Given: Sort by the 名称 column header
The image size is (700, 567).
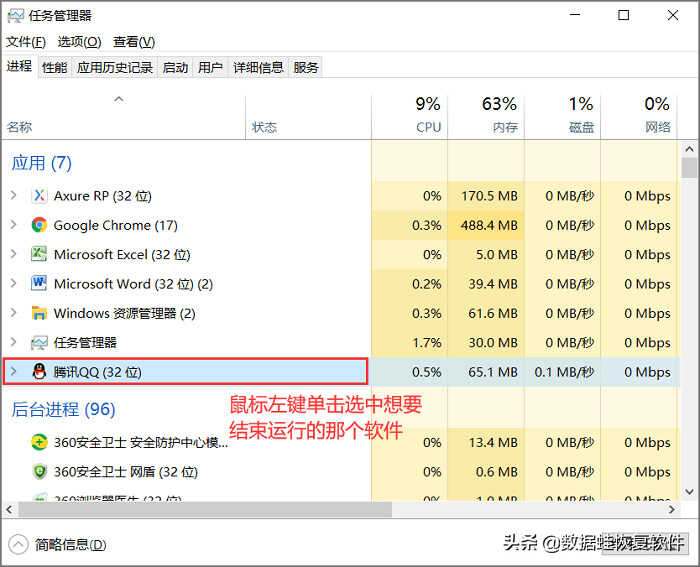Looking at the screenshot, I should point(124,117).
